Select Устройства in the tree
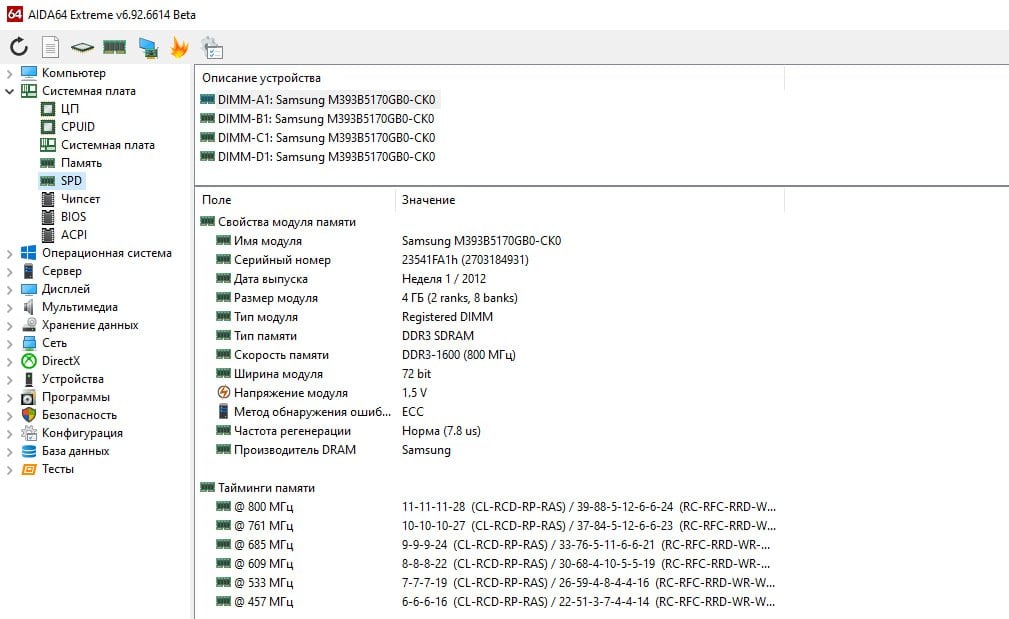Screen dimensions: 1009x619 click(73, 379)
